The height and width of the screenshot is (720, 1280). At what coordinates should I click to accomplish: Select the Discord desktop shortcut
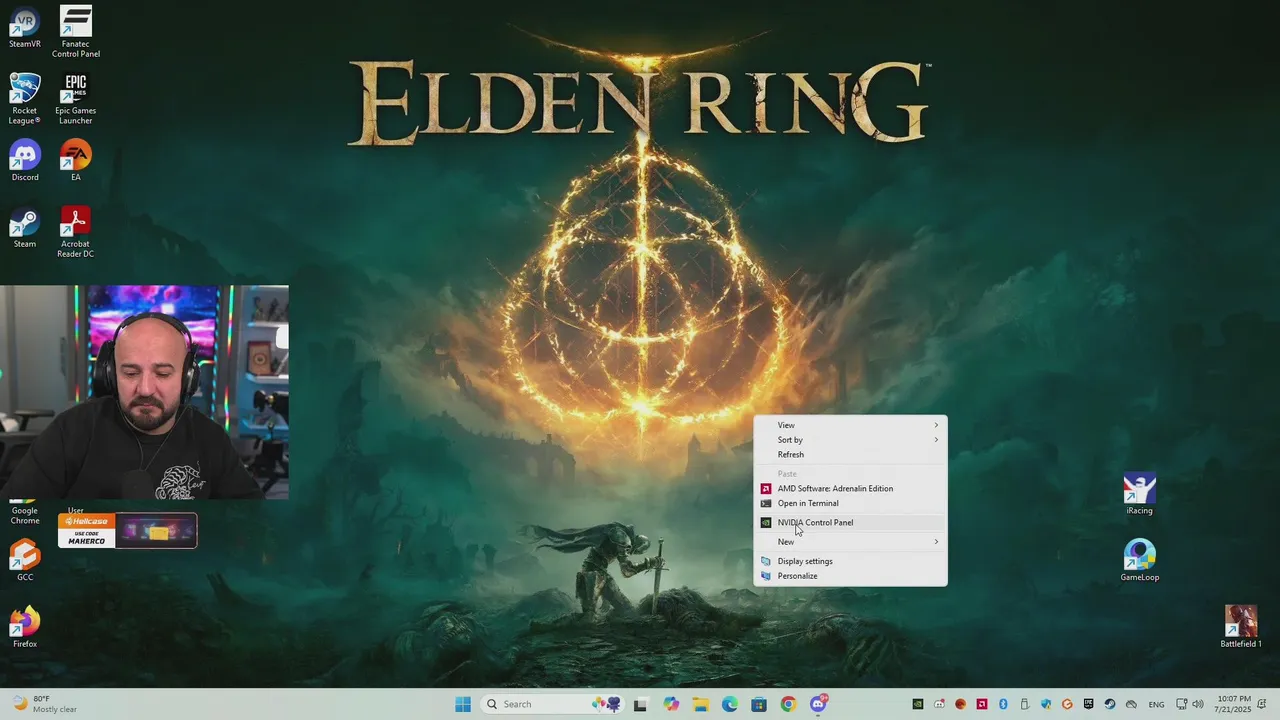(25, 160)
